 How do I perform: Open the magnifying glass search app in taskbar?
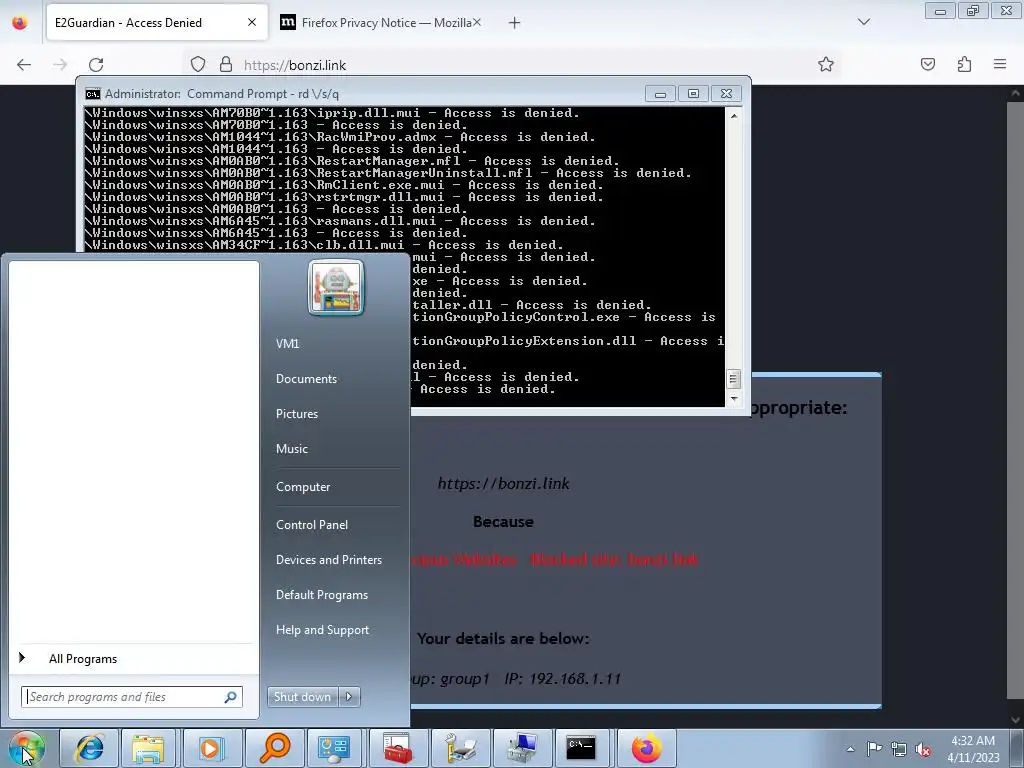click(274, 748)
